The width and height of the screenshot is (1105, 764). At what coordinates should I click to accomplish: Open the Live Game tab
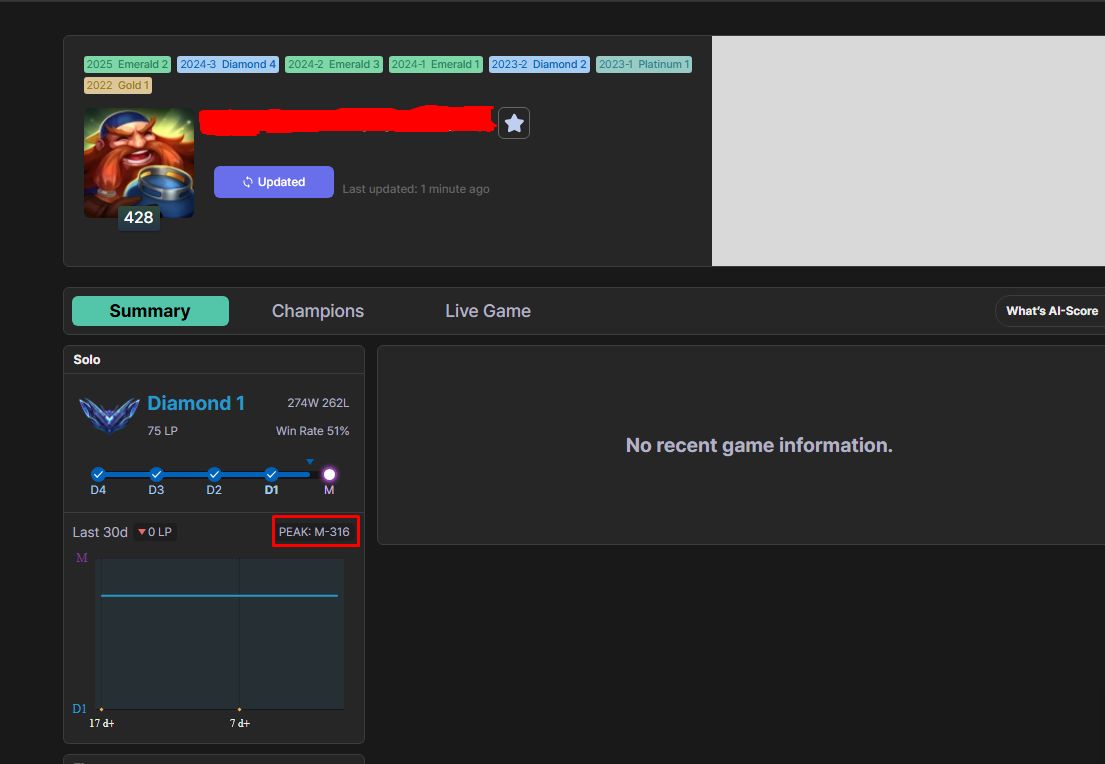coord(488,311)
